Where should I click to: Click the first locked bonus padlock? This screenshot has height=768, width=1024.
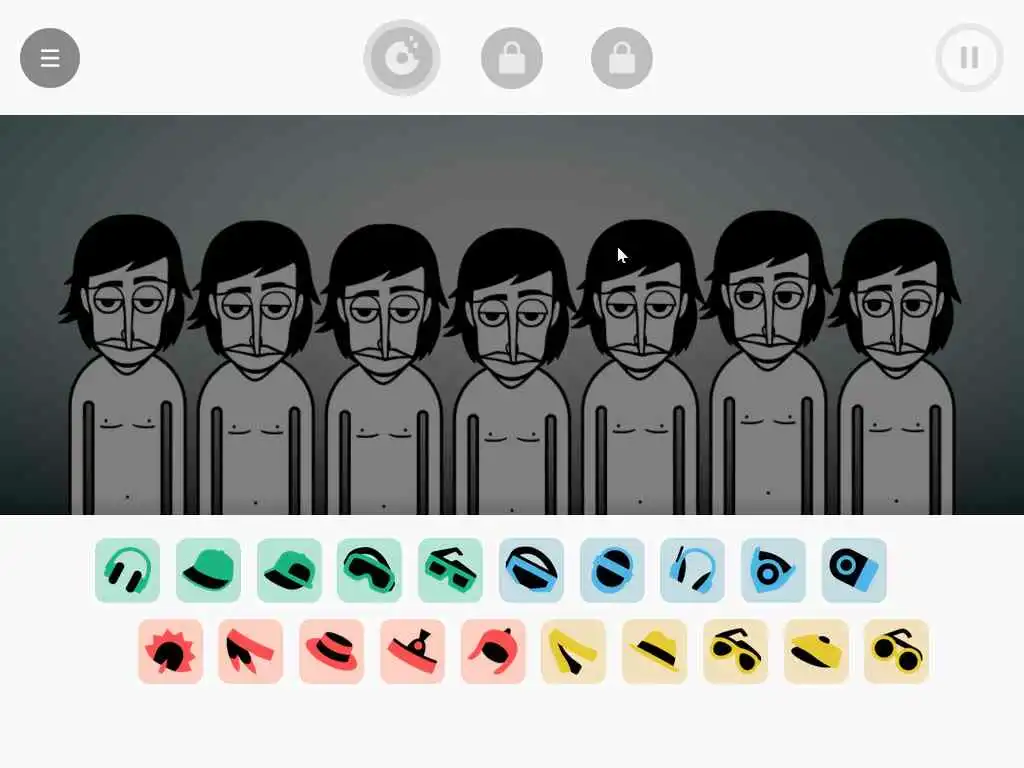point(512,58)
